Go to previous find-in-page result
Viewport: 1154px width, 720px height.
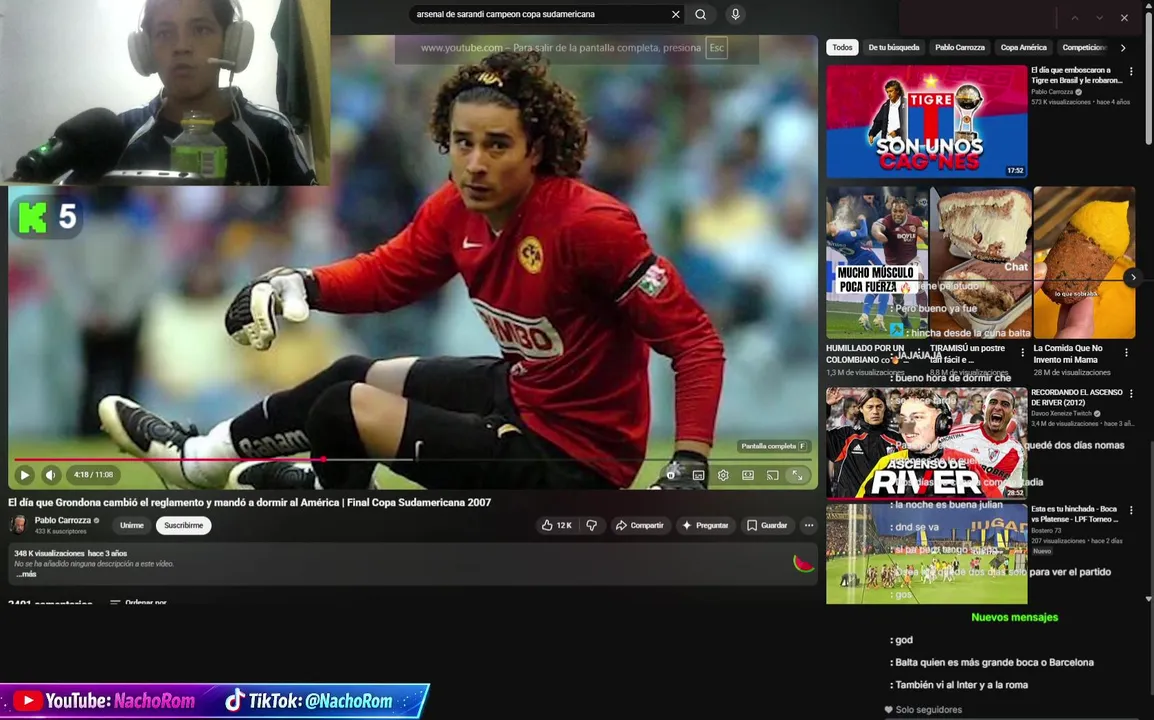tap(1075, 18)
